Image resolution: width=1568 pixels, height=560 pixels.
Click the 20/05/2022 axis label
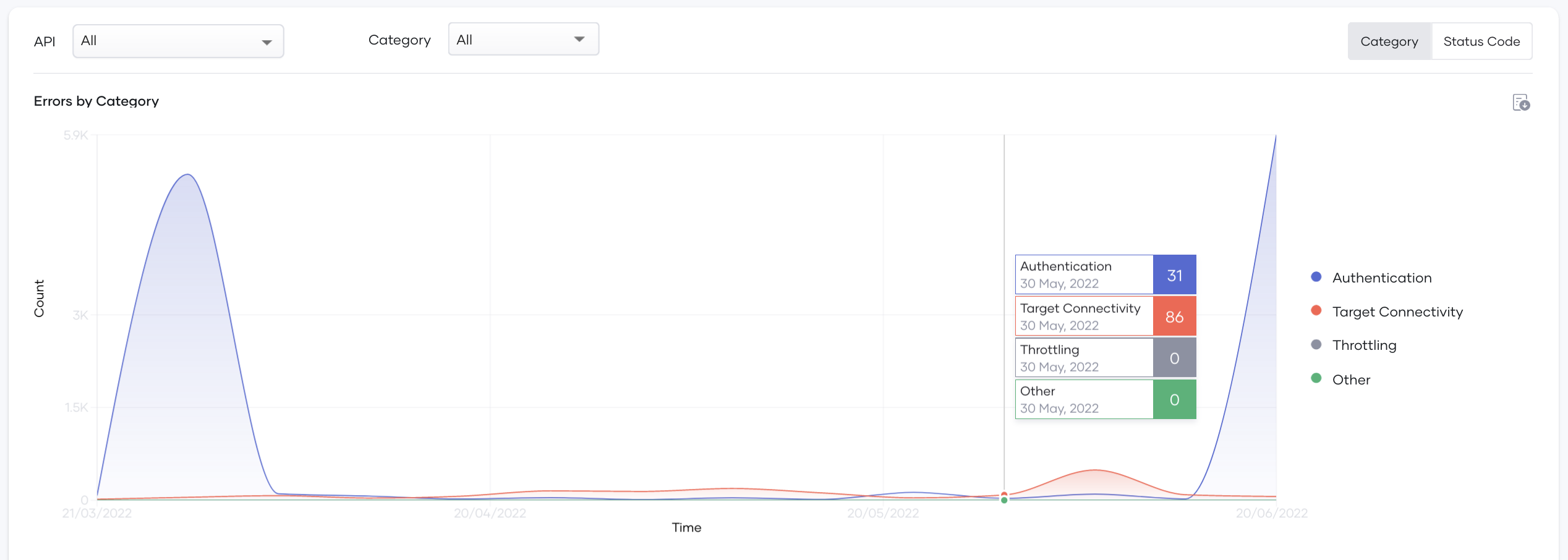click(883, 513)
